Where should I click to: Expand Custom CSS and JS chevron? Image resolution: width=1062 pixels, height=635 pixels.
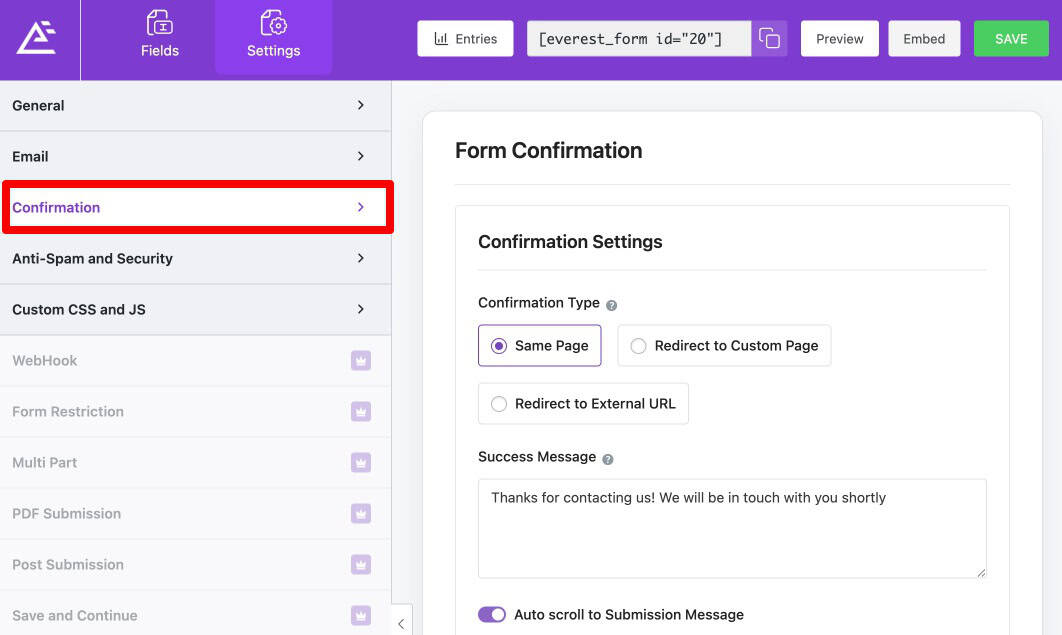click(x=361, y=309)
